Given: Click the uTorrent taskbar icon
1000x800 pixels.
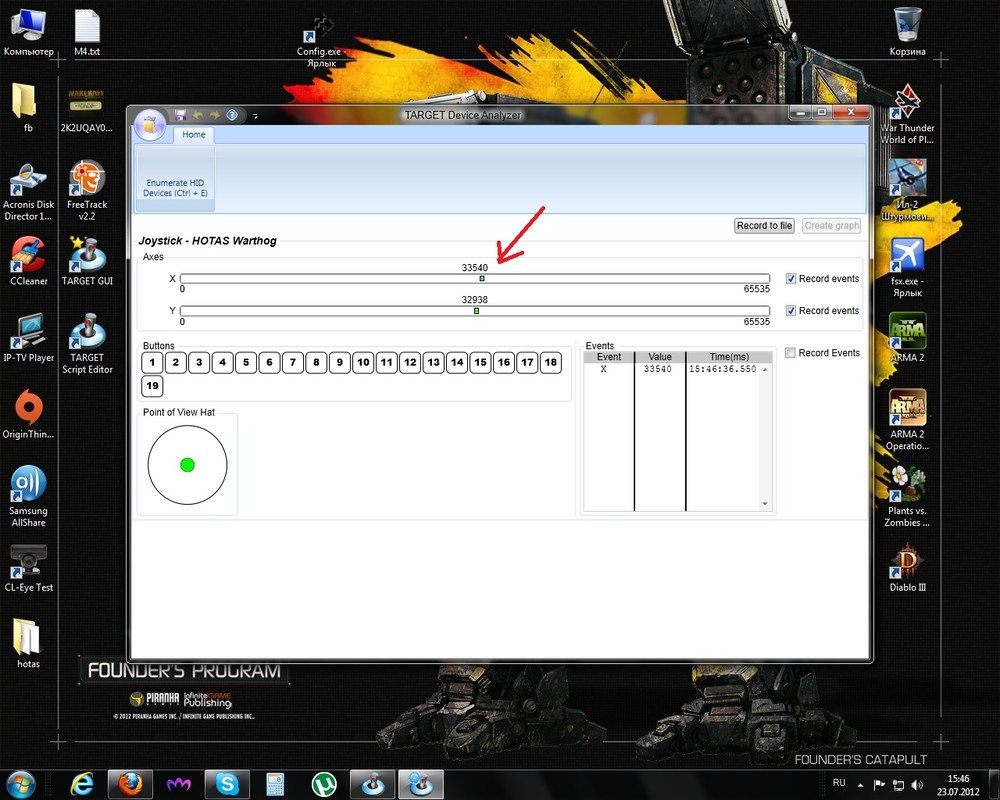Looking at the screenshot, I should (x=324, y=784).
